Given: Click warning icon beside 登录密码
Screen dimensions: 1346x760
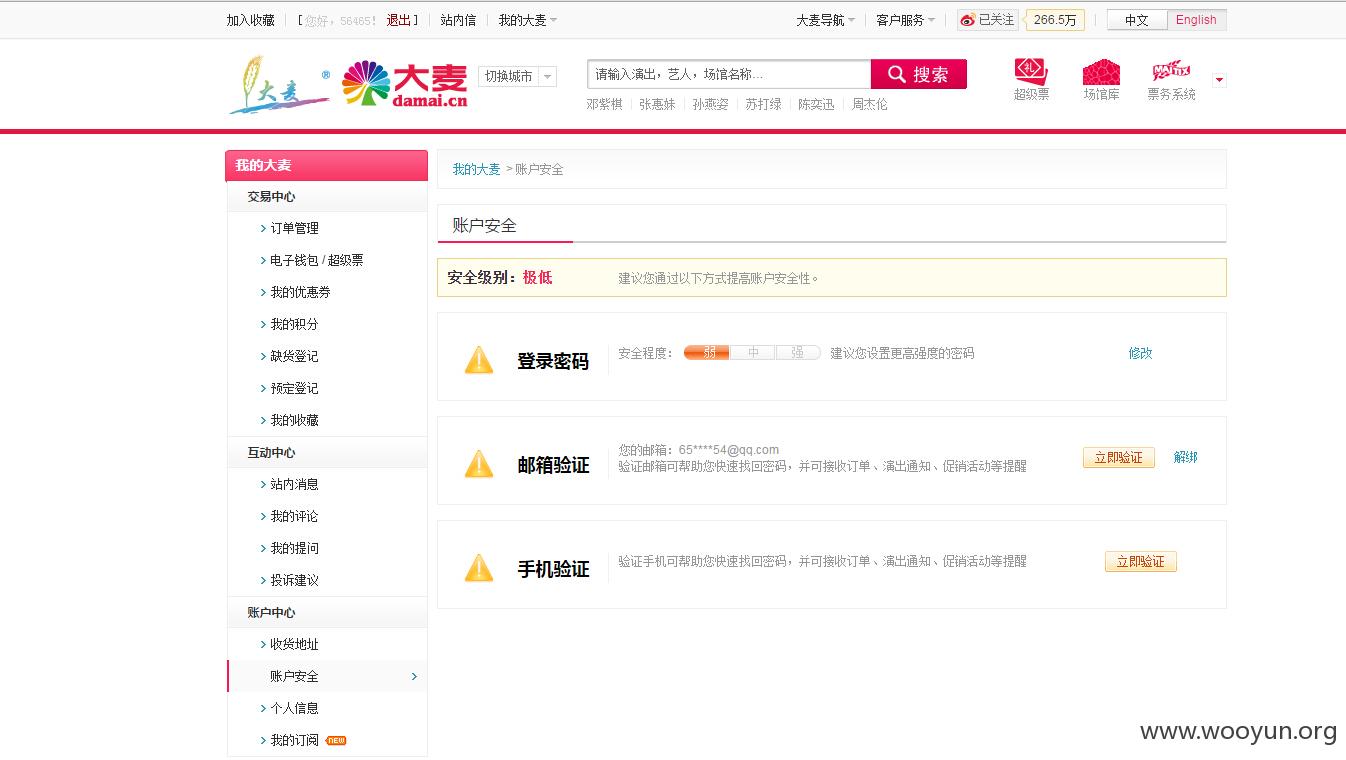Looking at the screenshot, I should coord(479,360).
